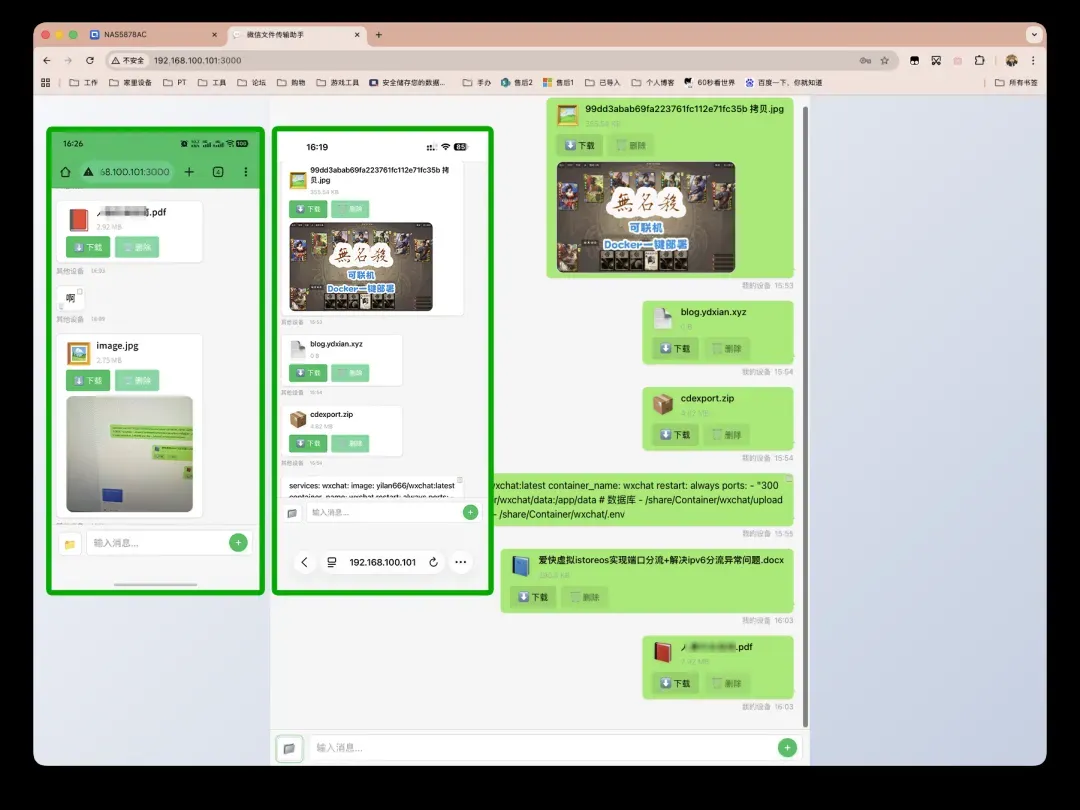The width and height of the screenshot is (1080, 810).
Task: Open the 60秒看世界 bookmark
Action: click(709, 83)
